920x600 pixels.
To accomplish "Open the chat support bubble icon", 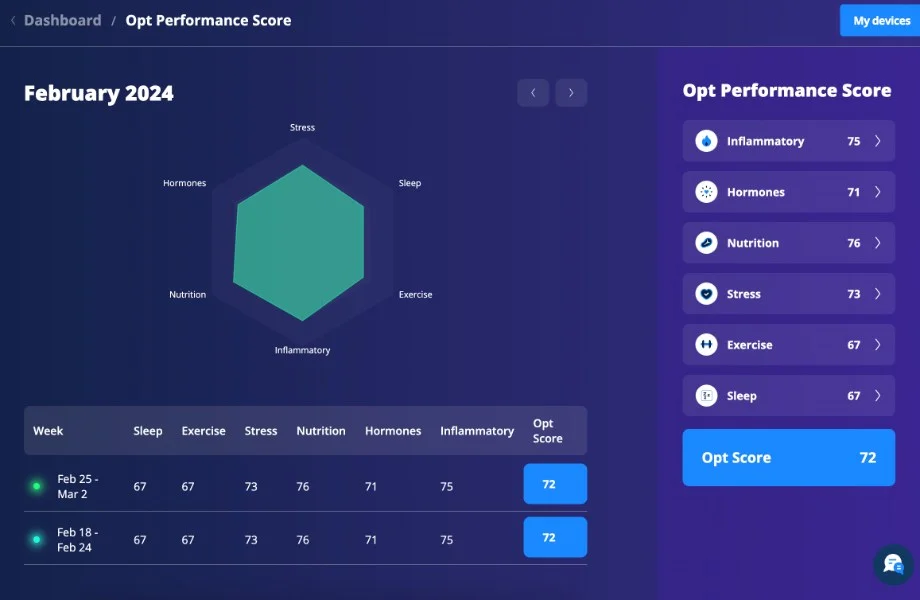I will (x=892, y=565).
